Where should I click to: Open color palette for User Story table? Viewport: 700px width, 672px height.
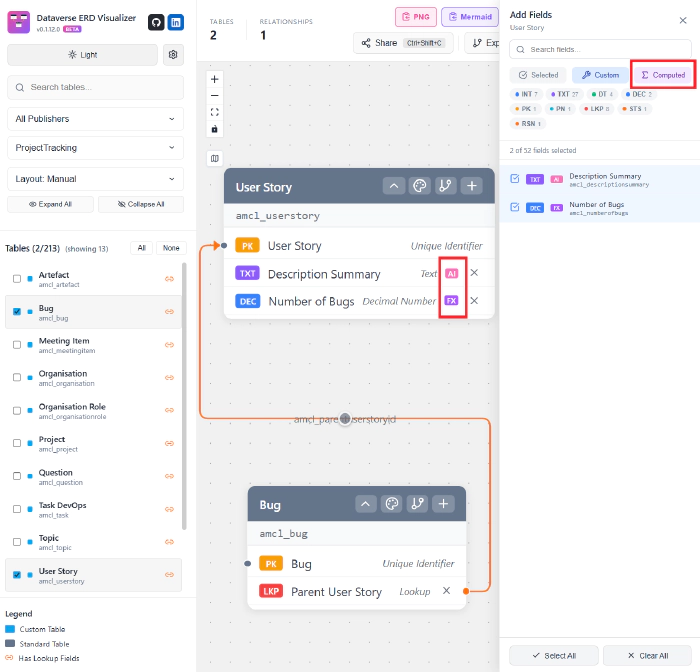(420, 186)
